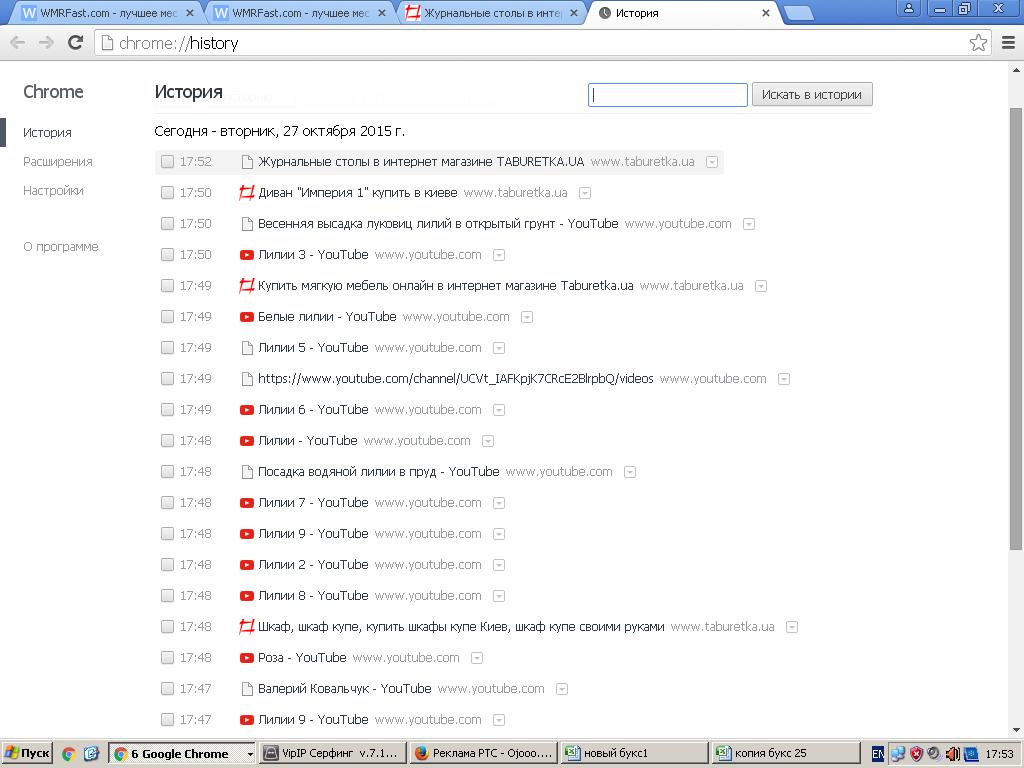
Task: Expand the options arrow for Посадка водяной лилии
Action: [630, 472]
